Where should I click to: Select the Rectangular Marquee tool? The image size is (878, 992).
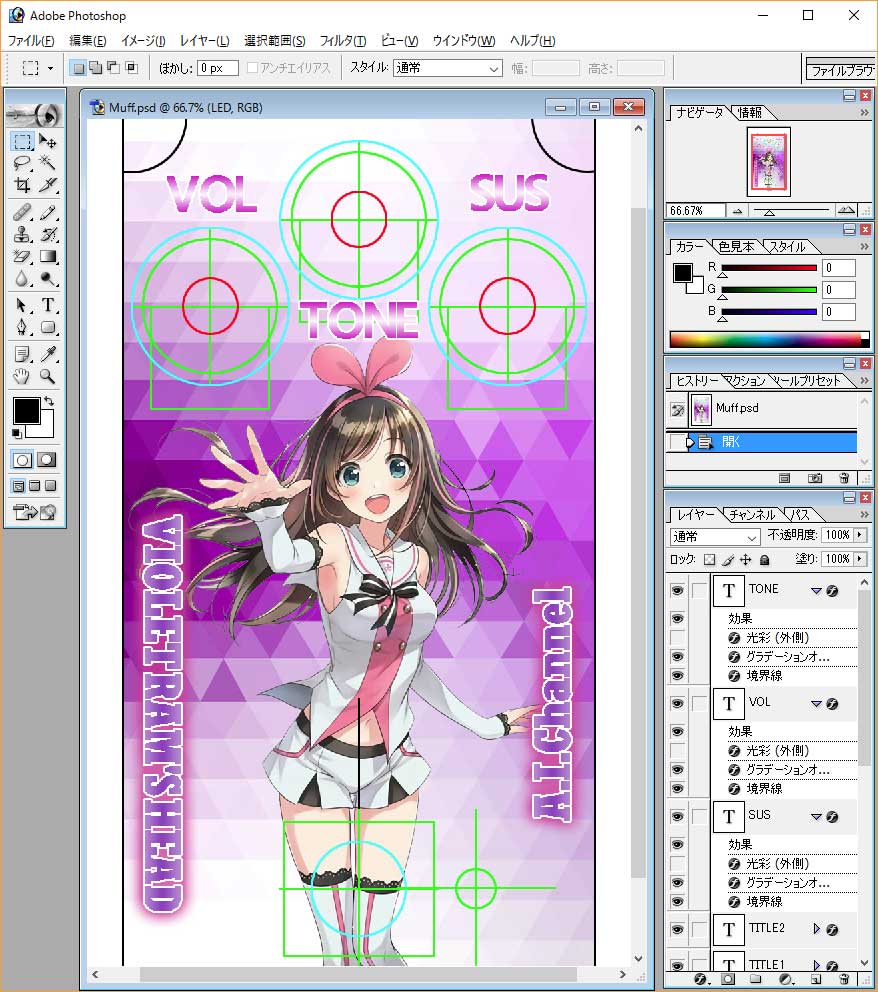[x=23, y=140]
